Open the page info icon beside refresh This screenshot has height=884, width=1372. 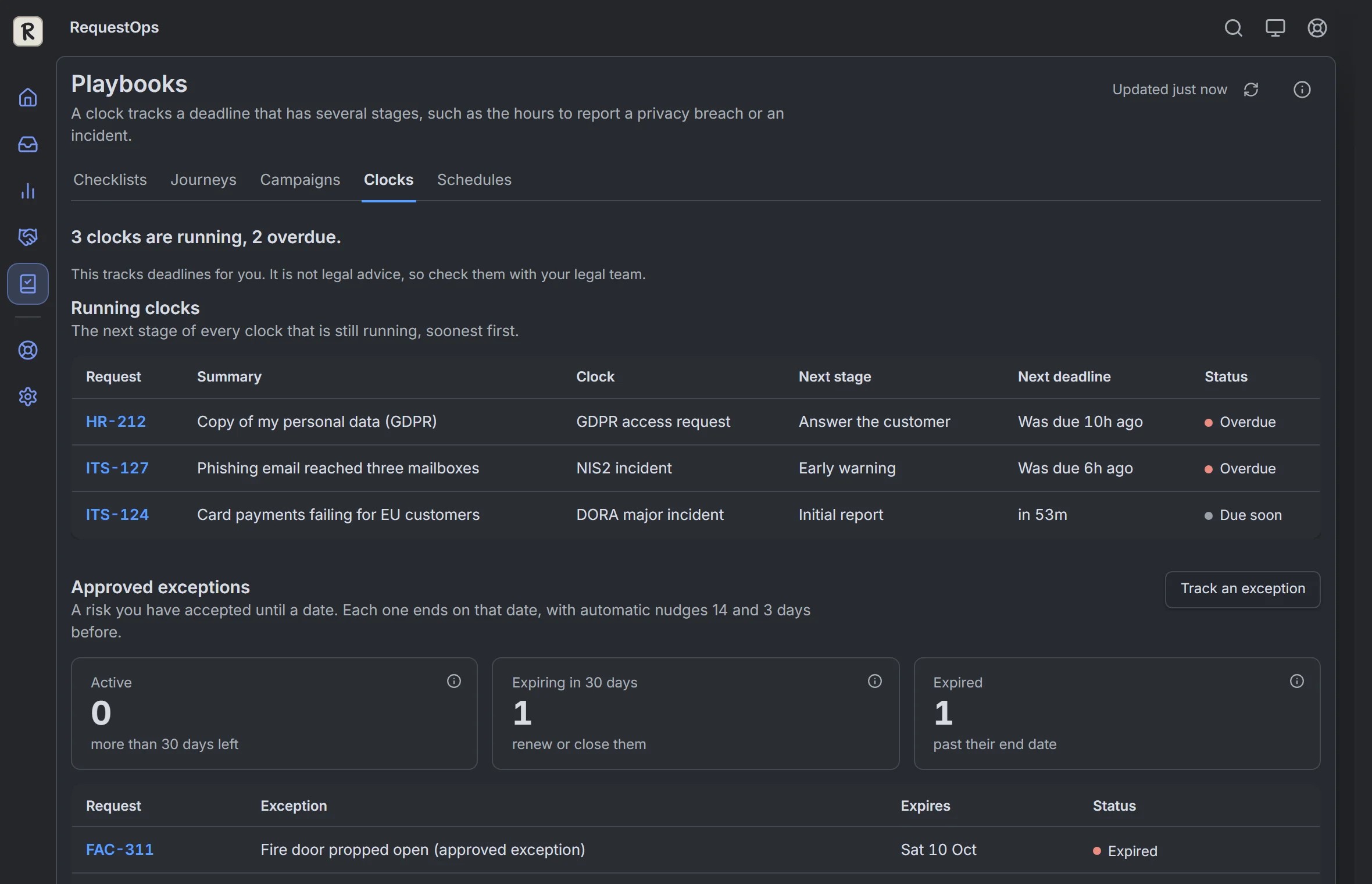pos(1302,90)
